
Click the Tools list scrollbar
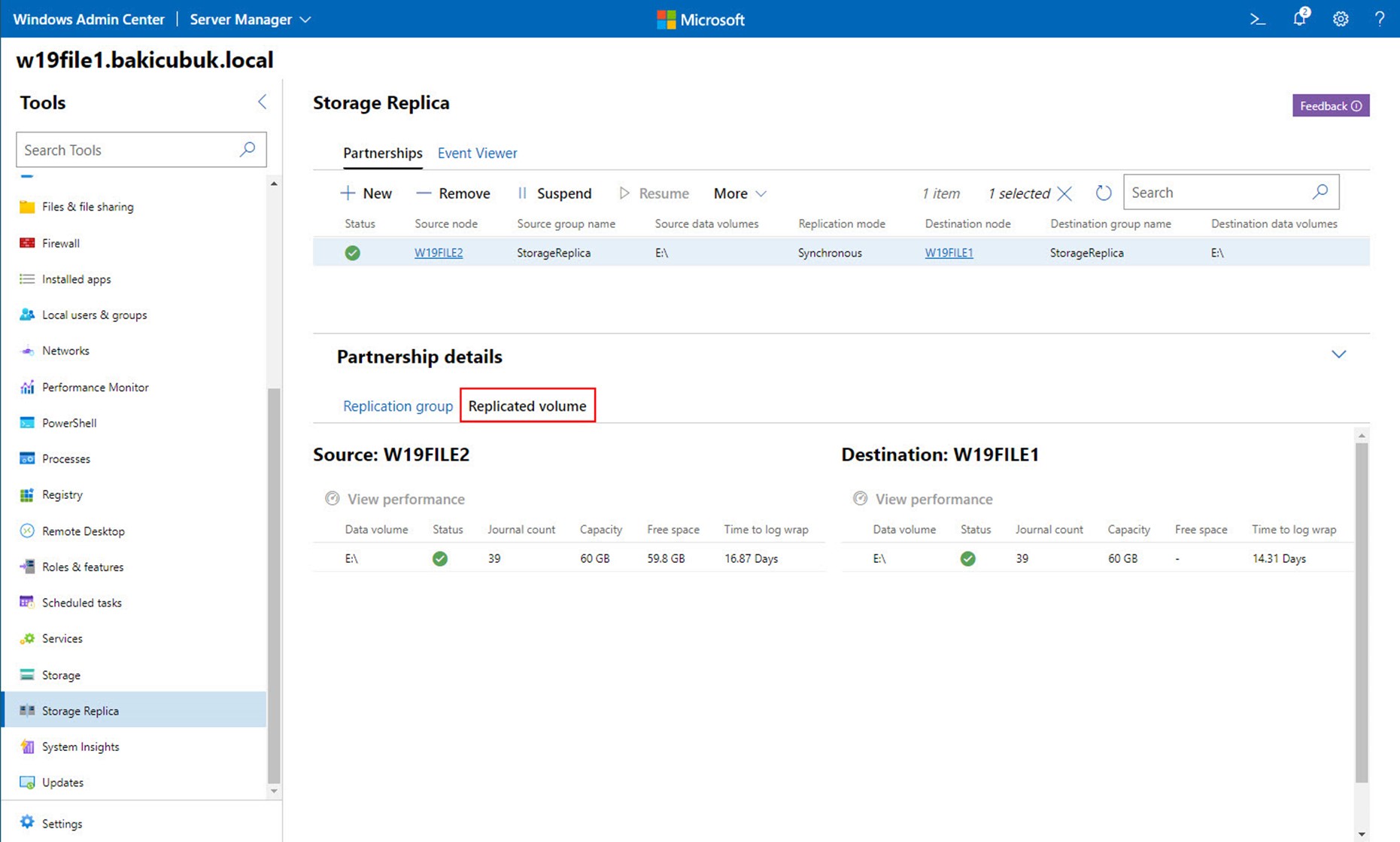pyautogui.click(x=274, y=585)
